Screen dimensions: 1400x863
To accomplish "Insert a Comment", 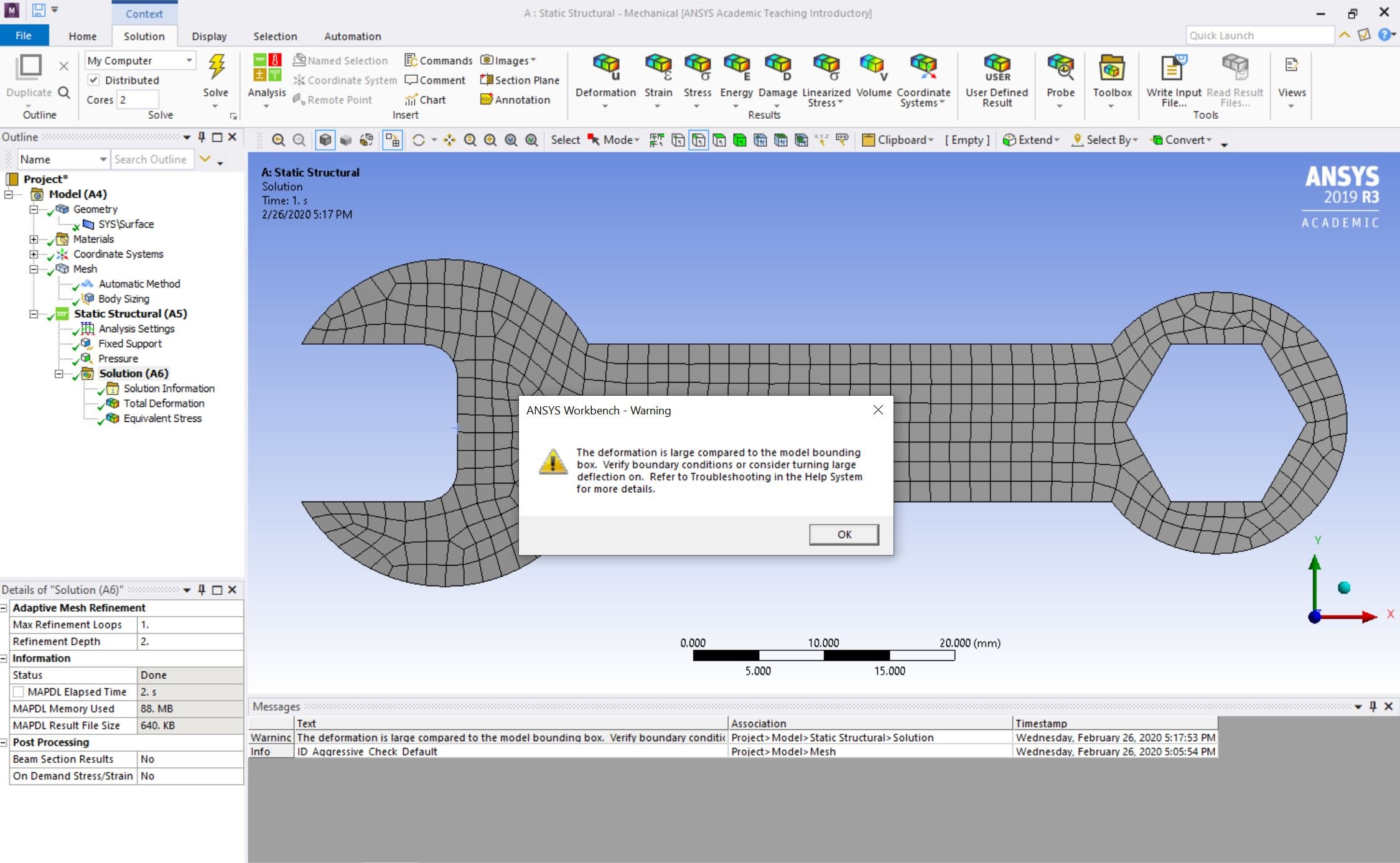I will click(x=435, y=80).
